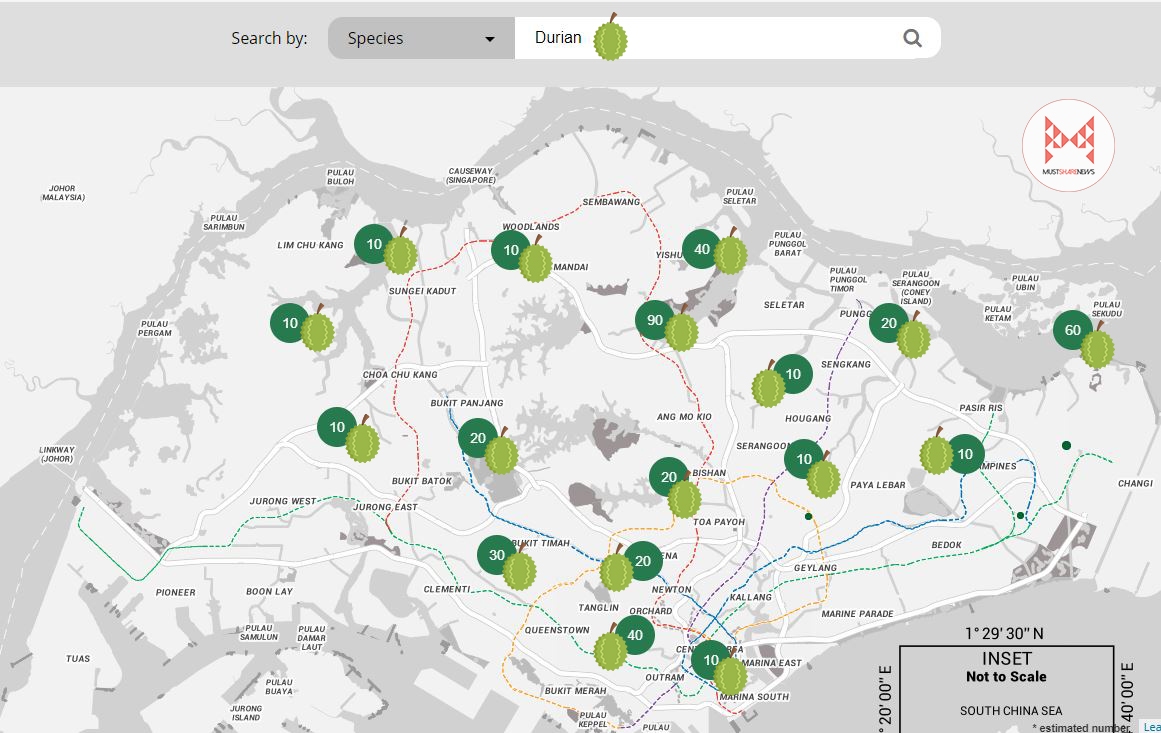Click the 10 durian marker at Lim Chu Kang
Viewport: 1161px width, 733px height.
click(x=374, y=244)
